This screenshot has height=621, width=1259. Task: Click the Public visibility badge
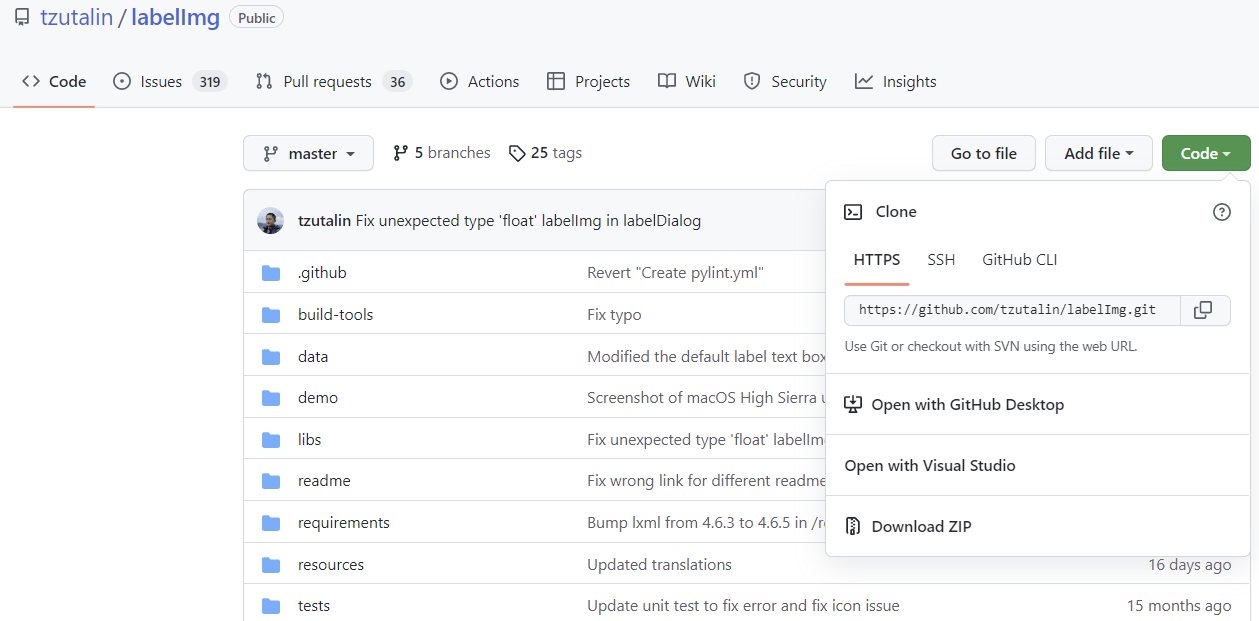[257, 18]
